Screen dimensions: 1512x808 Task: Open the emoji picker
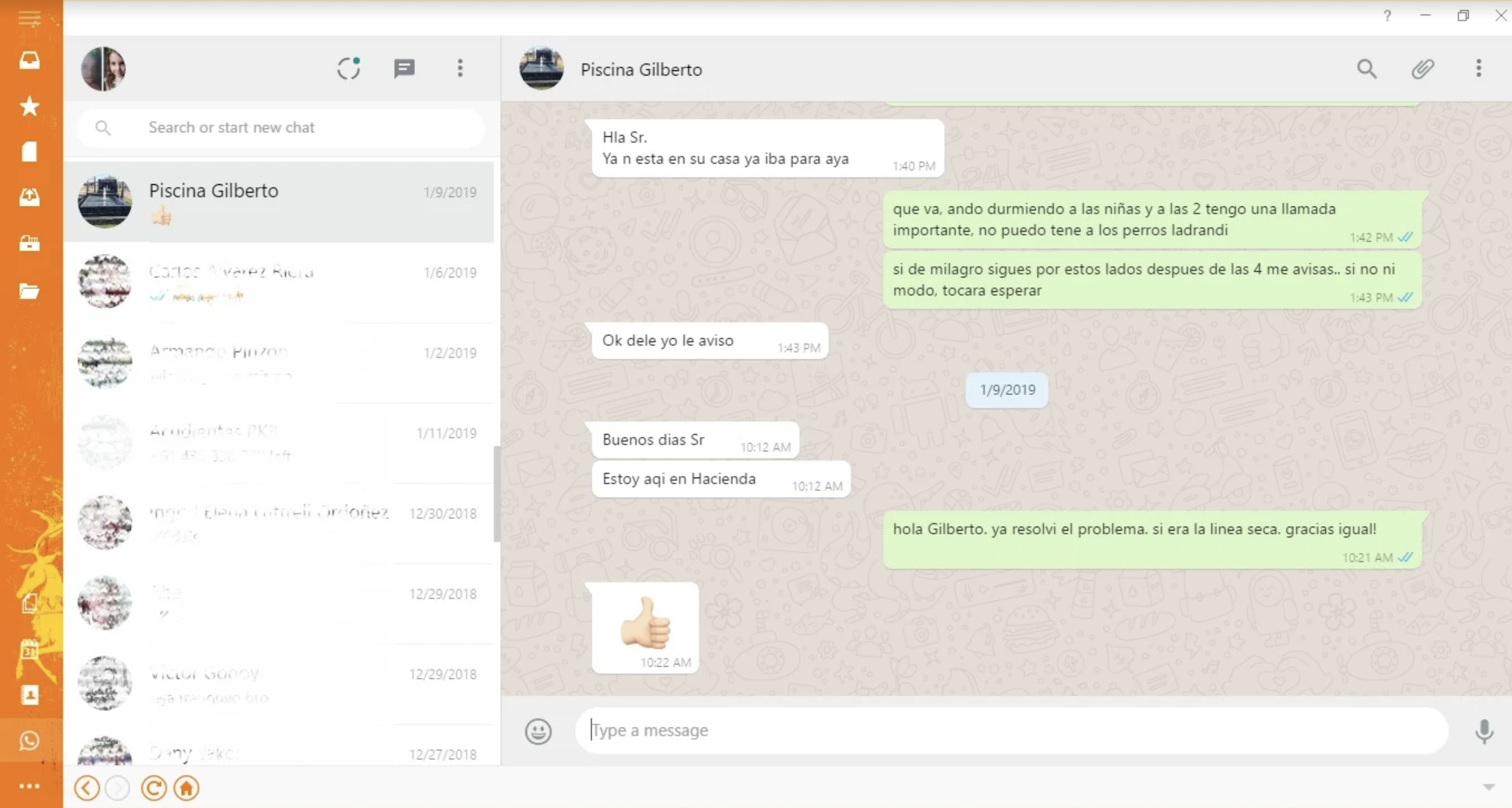tap(538, 731)
